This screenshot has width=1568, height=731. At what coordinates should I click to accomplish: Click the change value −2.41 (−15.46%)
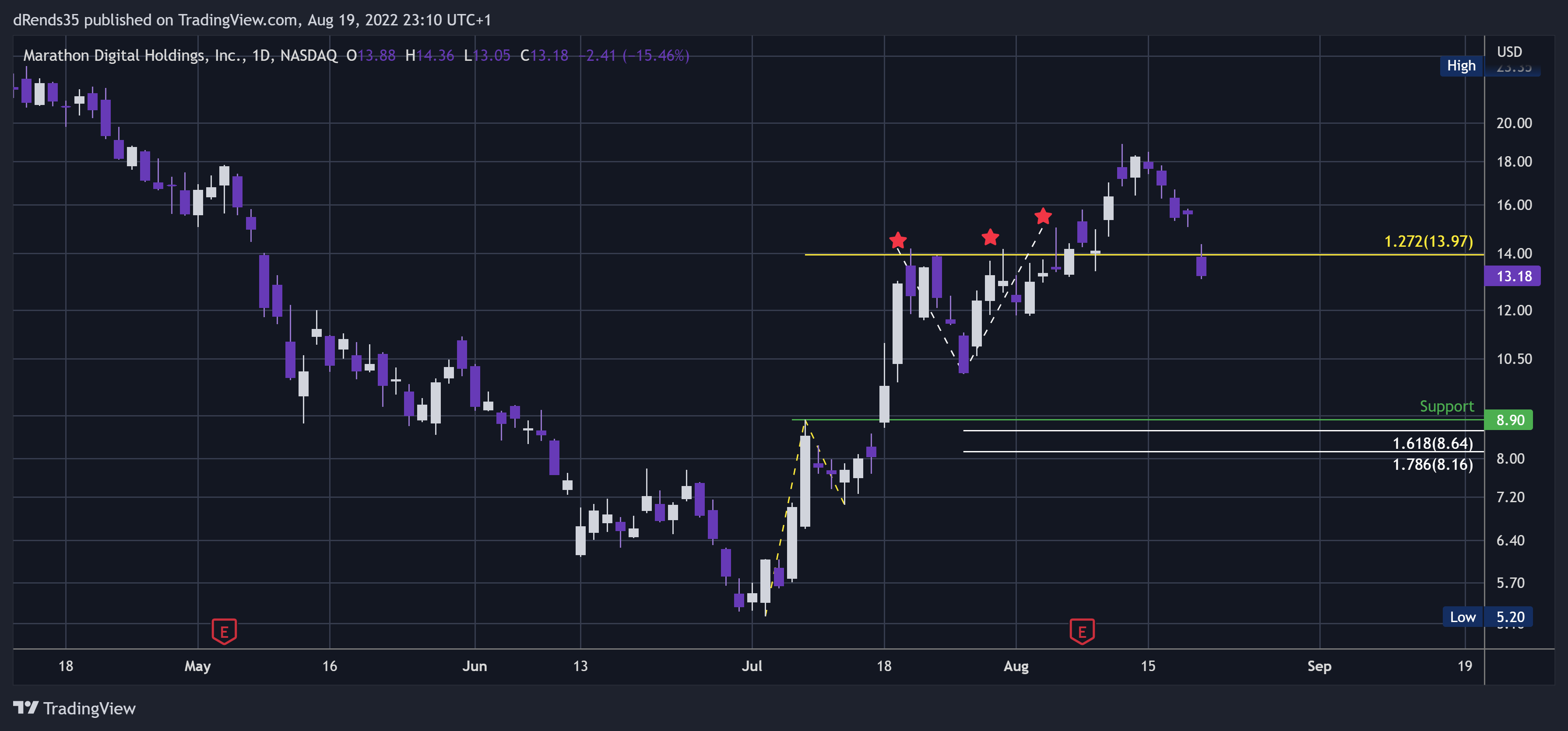[634, 56]
